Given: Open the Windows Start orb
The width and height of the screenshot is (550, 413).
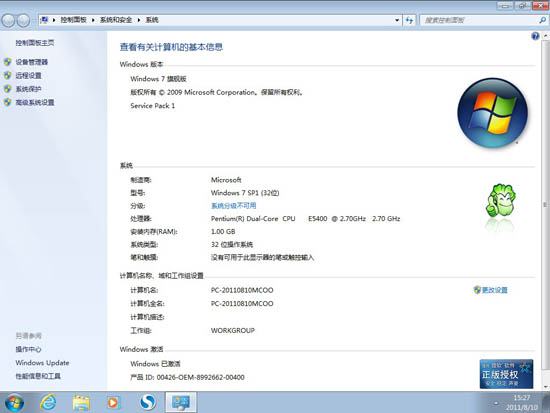Looking at the screenshot, I should (15, 402).
